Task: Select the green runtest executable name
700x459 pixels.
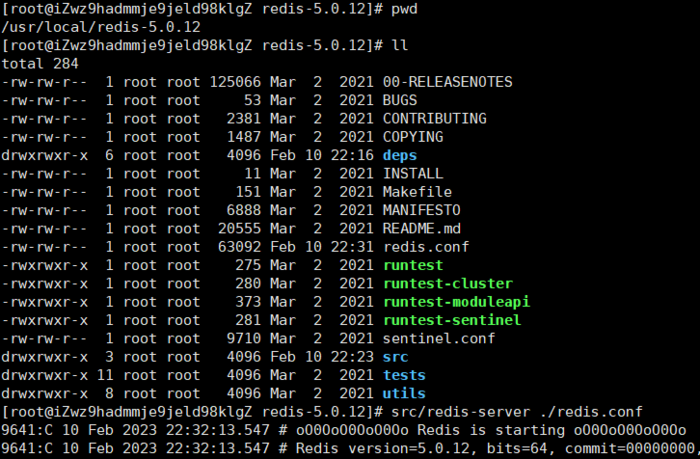Action: [413, 265]
